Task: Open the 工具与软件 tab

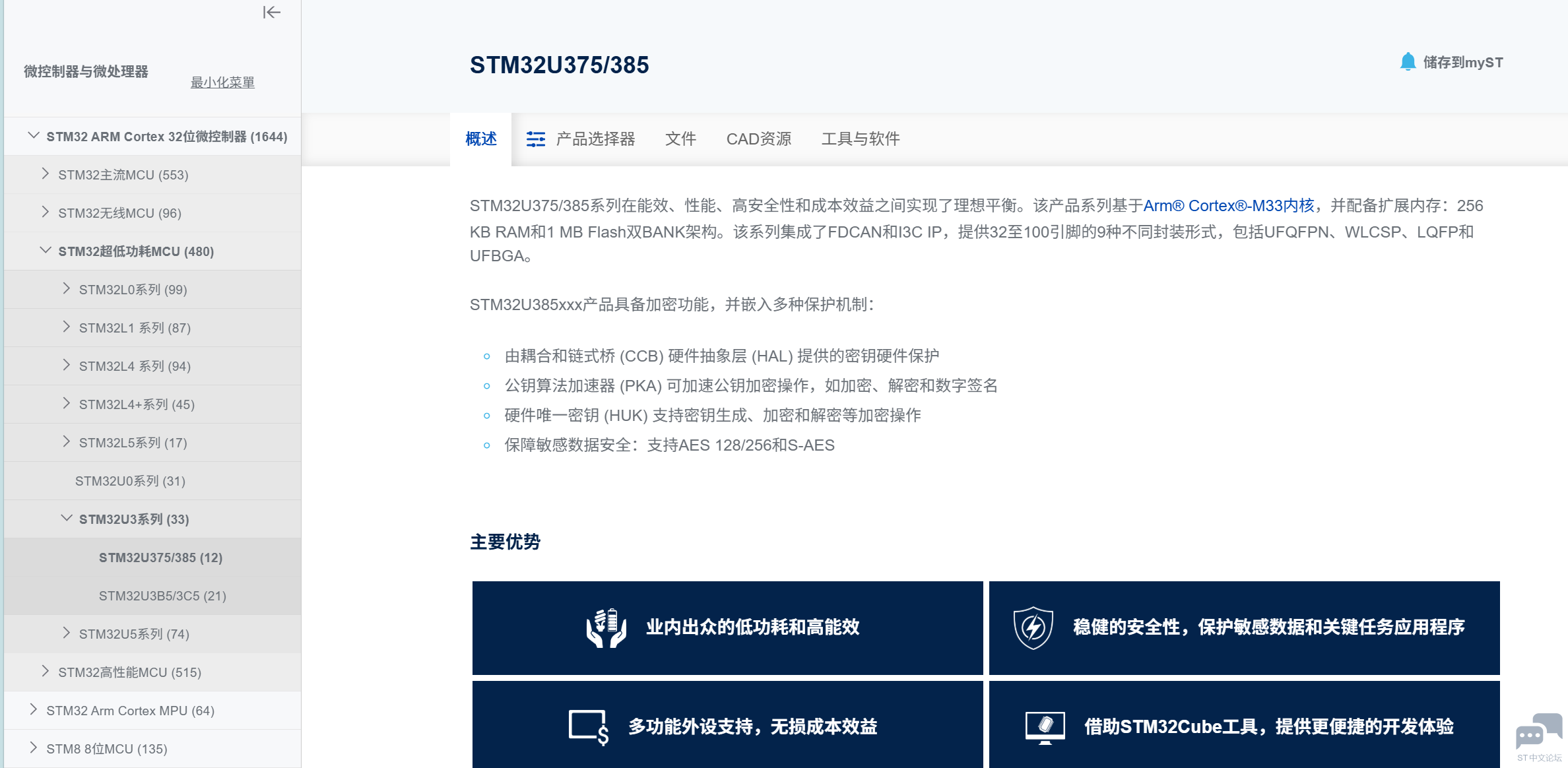Action: (x=861, y=139)
